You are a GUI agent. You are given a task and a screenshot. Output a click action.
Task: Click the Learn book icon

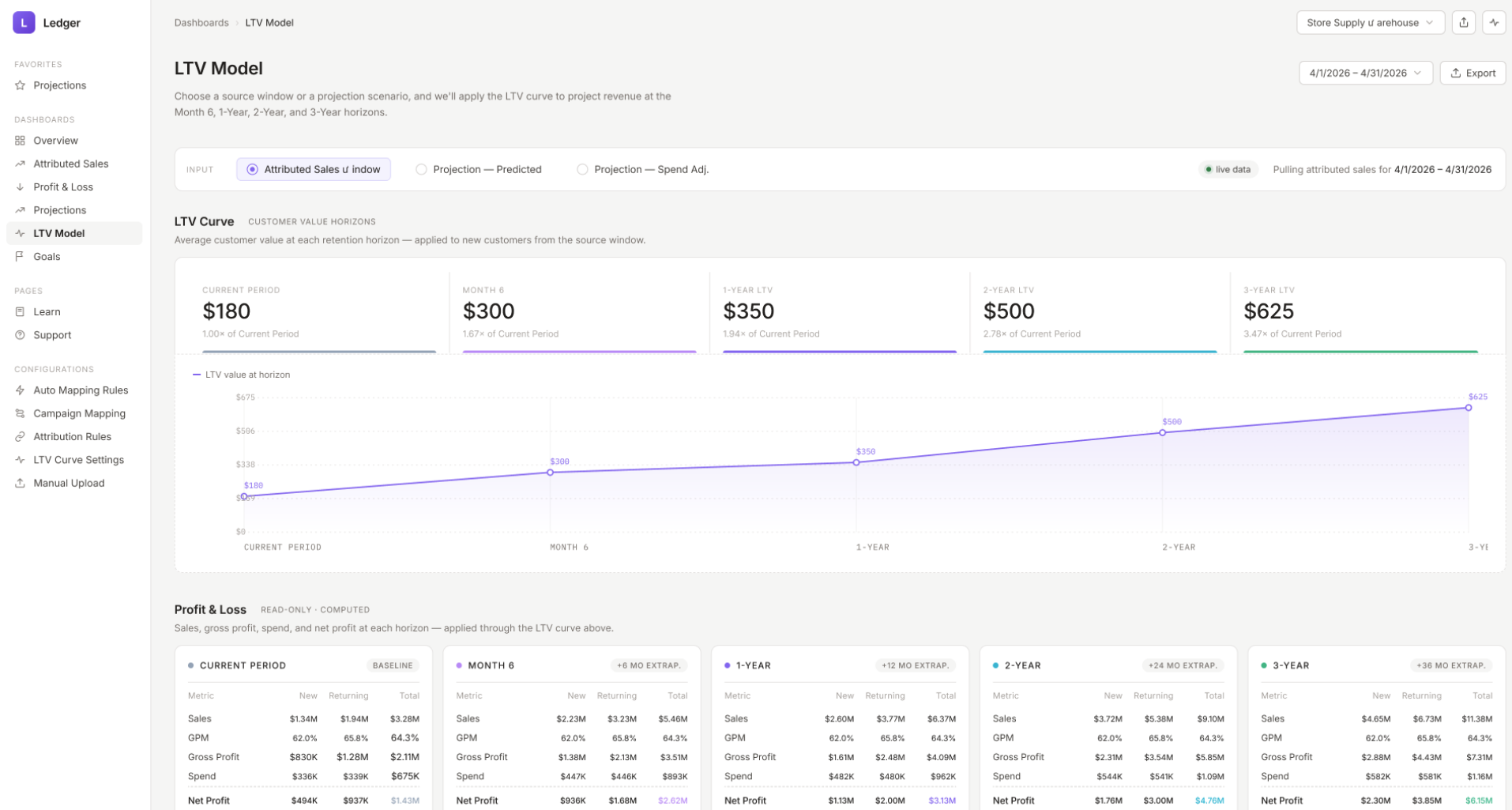[21, 312]
